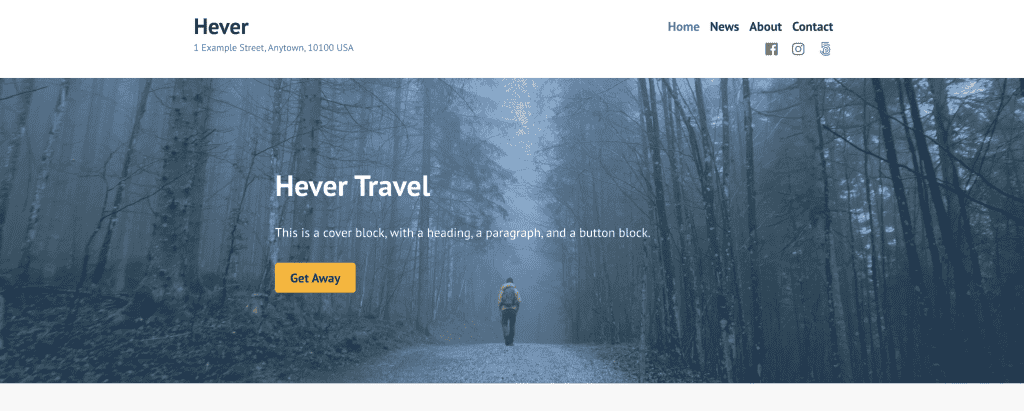1024x411 pixels.
Task: Open the News menu item
Action: (x=724, y=27)
